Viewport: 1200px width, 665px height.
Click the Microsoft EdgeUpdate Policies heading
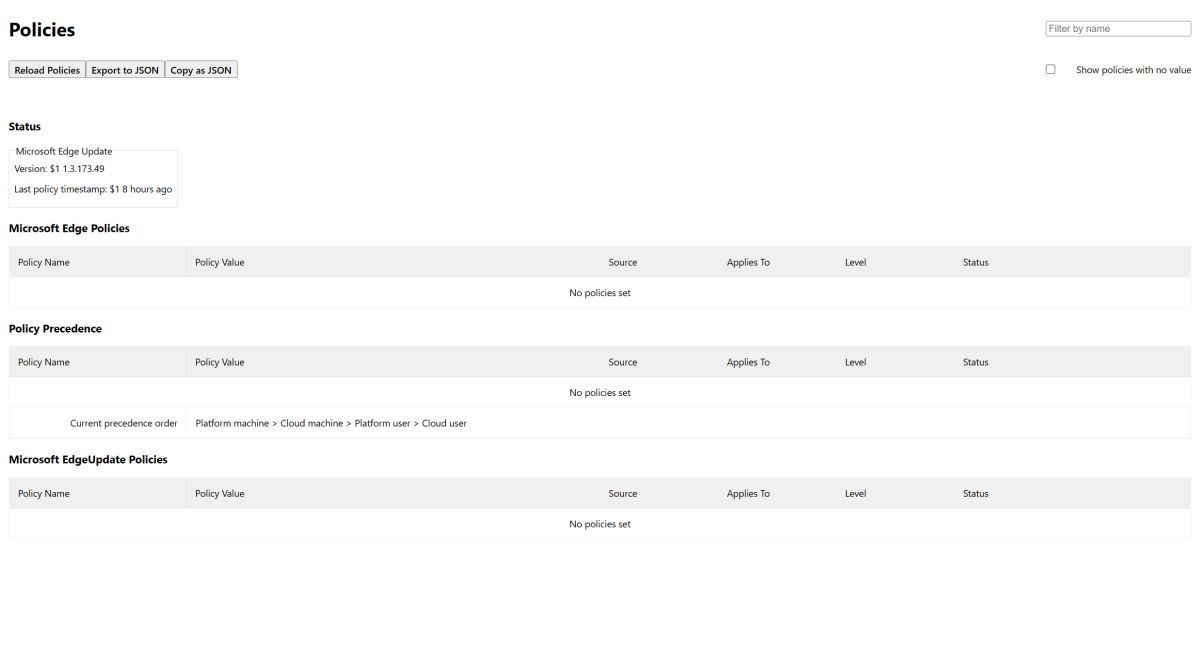click(88, 460)
